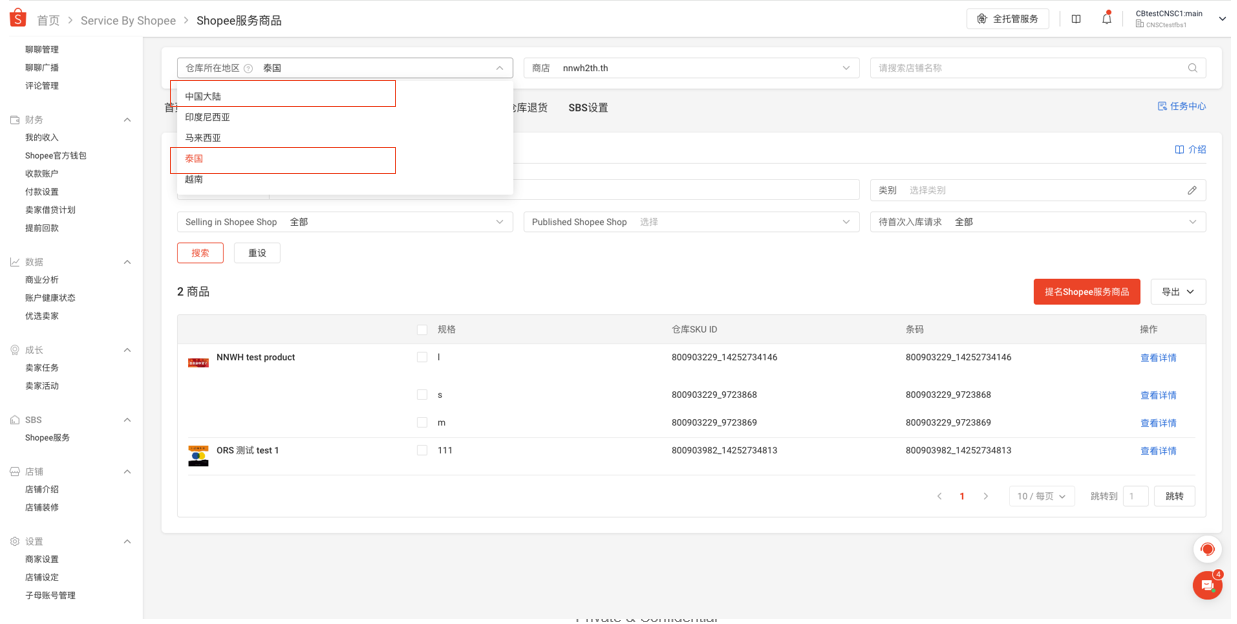Toggle the select-all checkbox in the table header
Screen dimensions: 1237x624
[x=422, y=329]
